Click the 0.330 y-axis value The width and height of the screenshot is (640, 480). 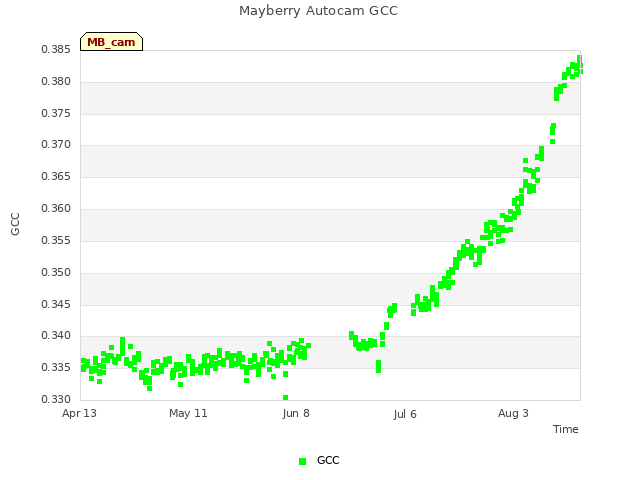pyautogui.click(x=56, y=399)
